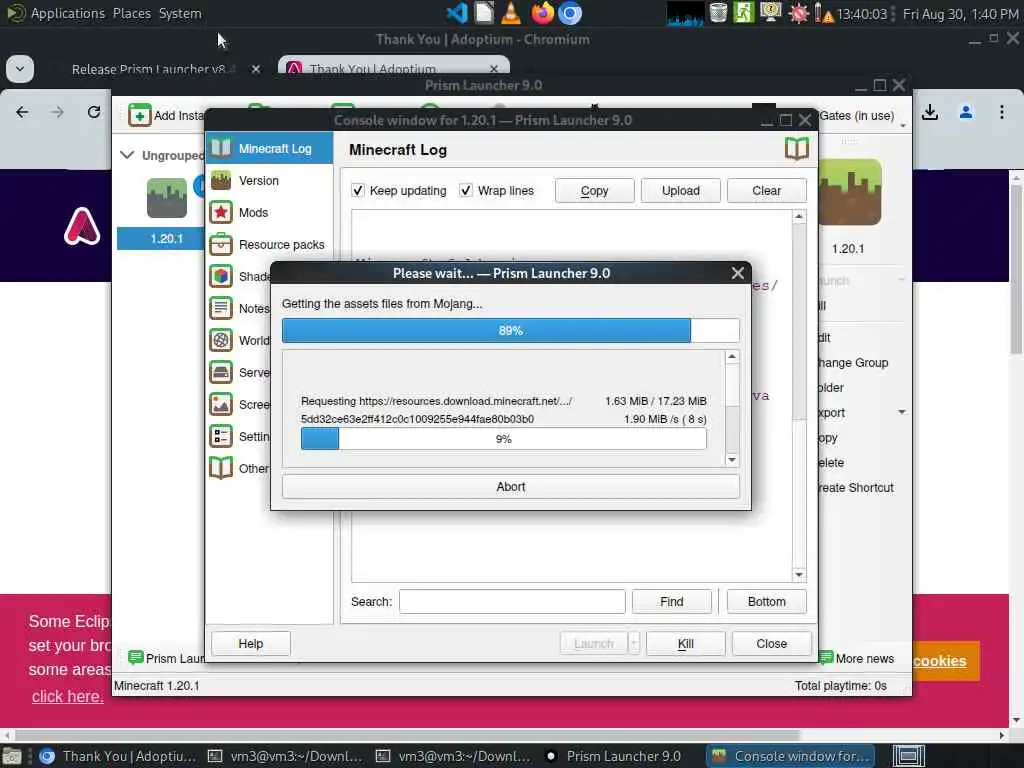
Task: Click the Version grass block icon
Action: click(x=221, y=180)
